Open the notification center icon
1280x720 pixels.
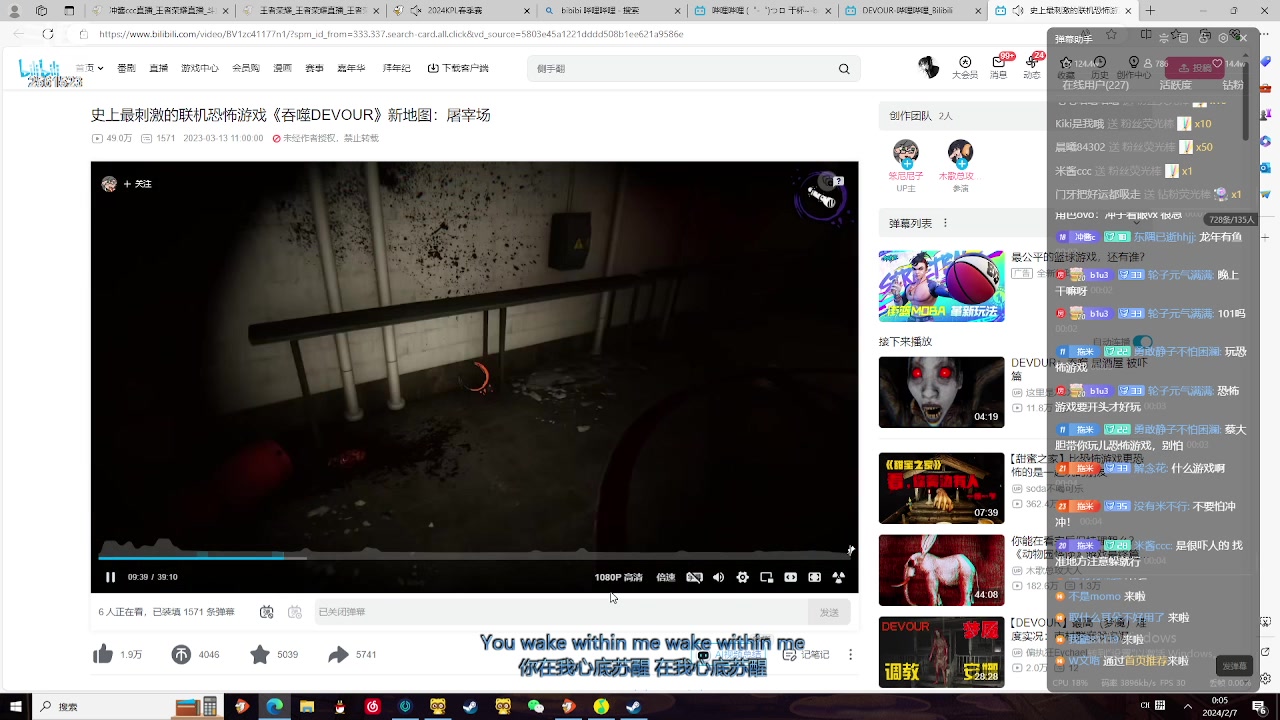(1259, 707)
